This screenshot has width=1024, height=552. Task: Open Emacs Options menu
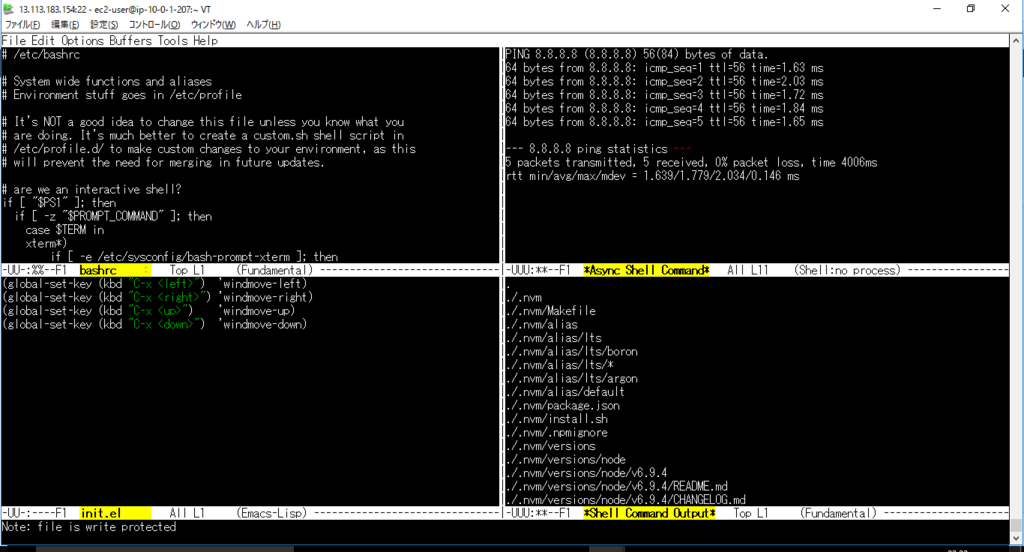[x=82, y=41]
